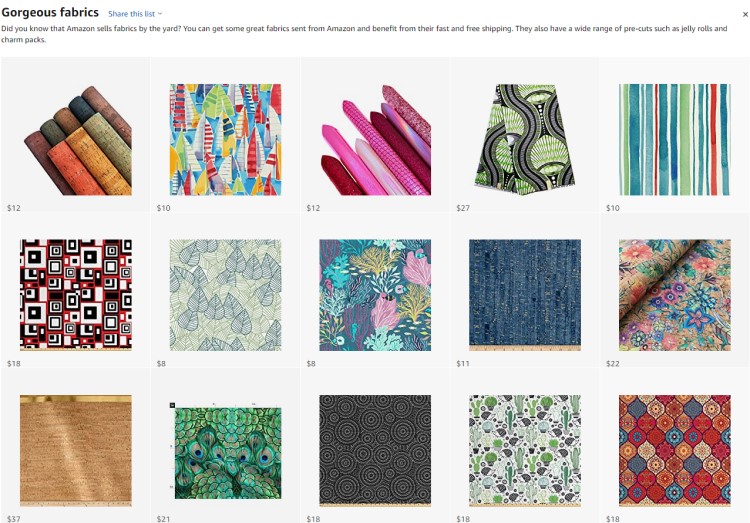
Task: Close the Gorgeous fabrics list panel
Action: tap(745, 14)
